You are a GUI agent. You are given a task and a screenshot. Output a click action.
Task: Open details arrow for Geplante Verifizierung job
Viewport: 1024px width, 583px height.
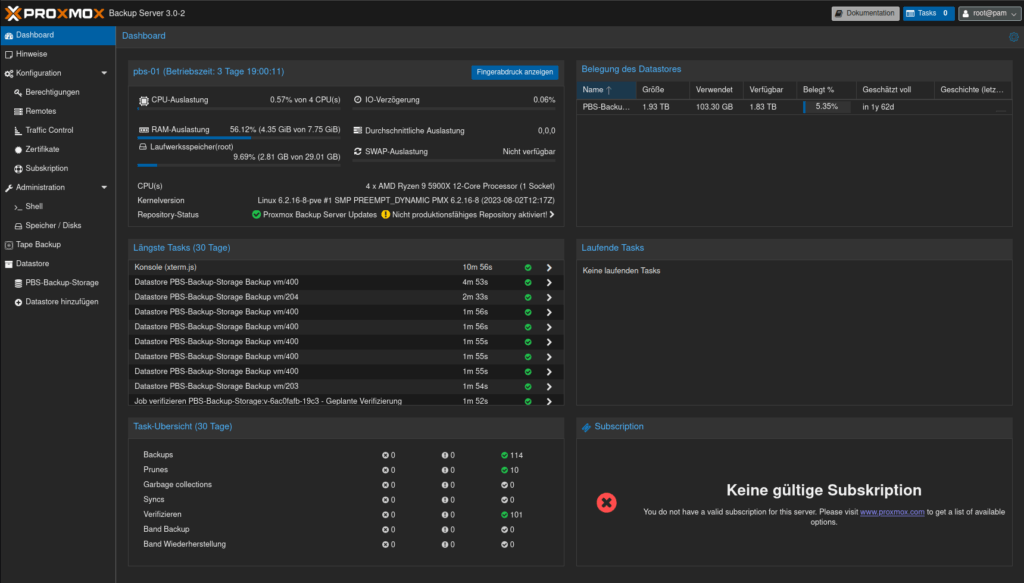(549, 402)
